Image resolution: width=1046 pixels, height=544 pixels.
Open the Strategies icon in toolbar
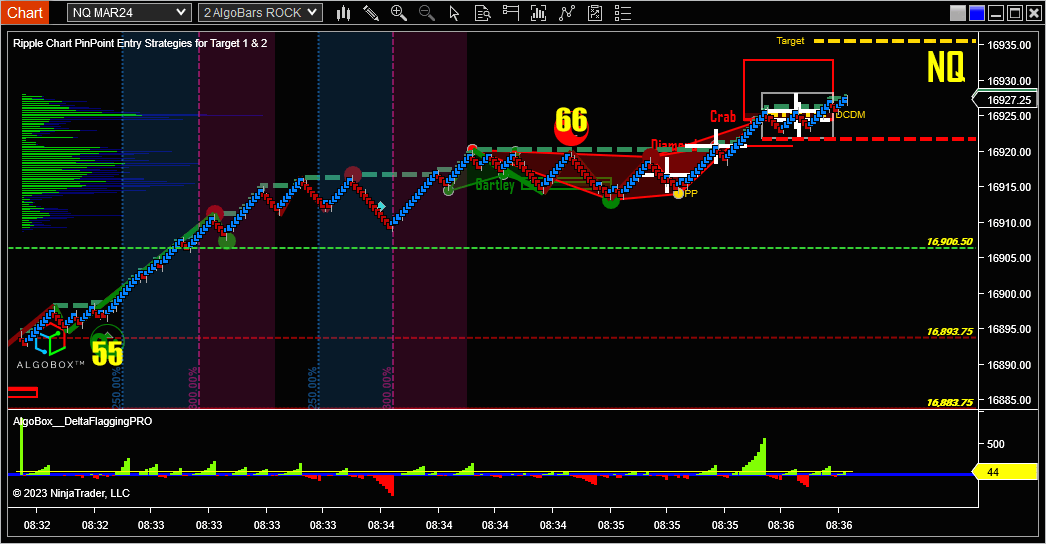coord(568,13)
